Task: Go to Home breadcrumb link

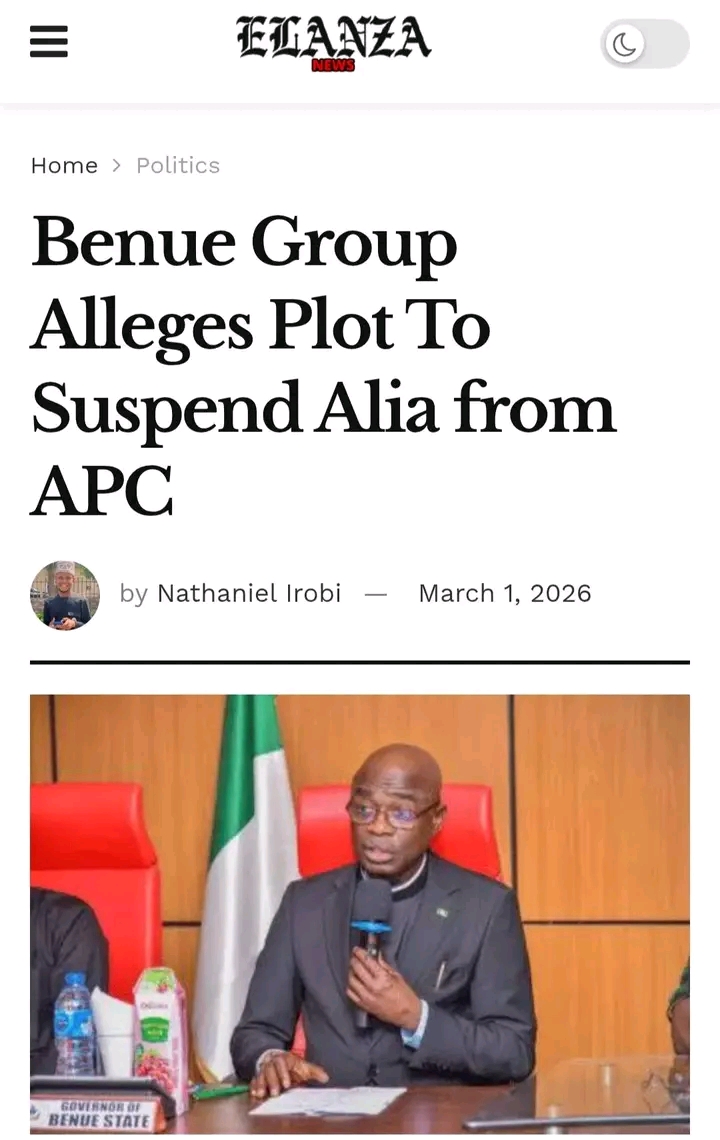Action: click(64, 165)
